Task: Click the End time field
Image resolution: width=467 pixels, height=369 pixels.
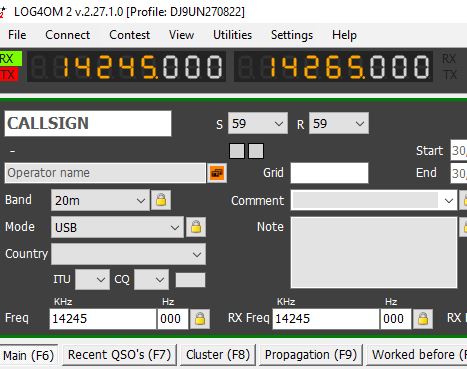Action: (459, 173)
